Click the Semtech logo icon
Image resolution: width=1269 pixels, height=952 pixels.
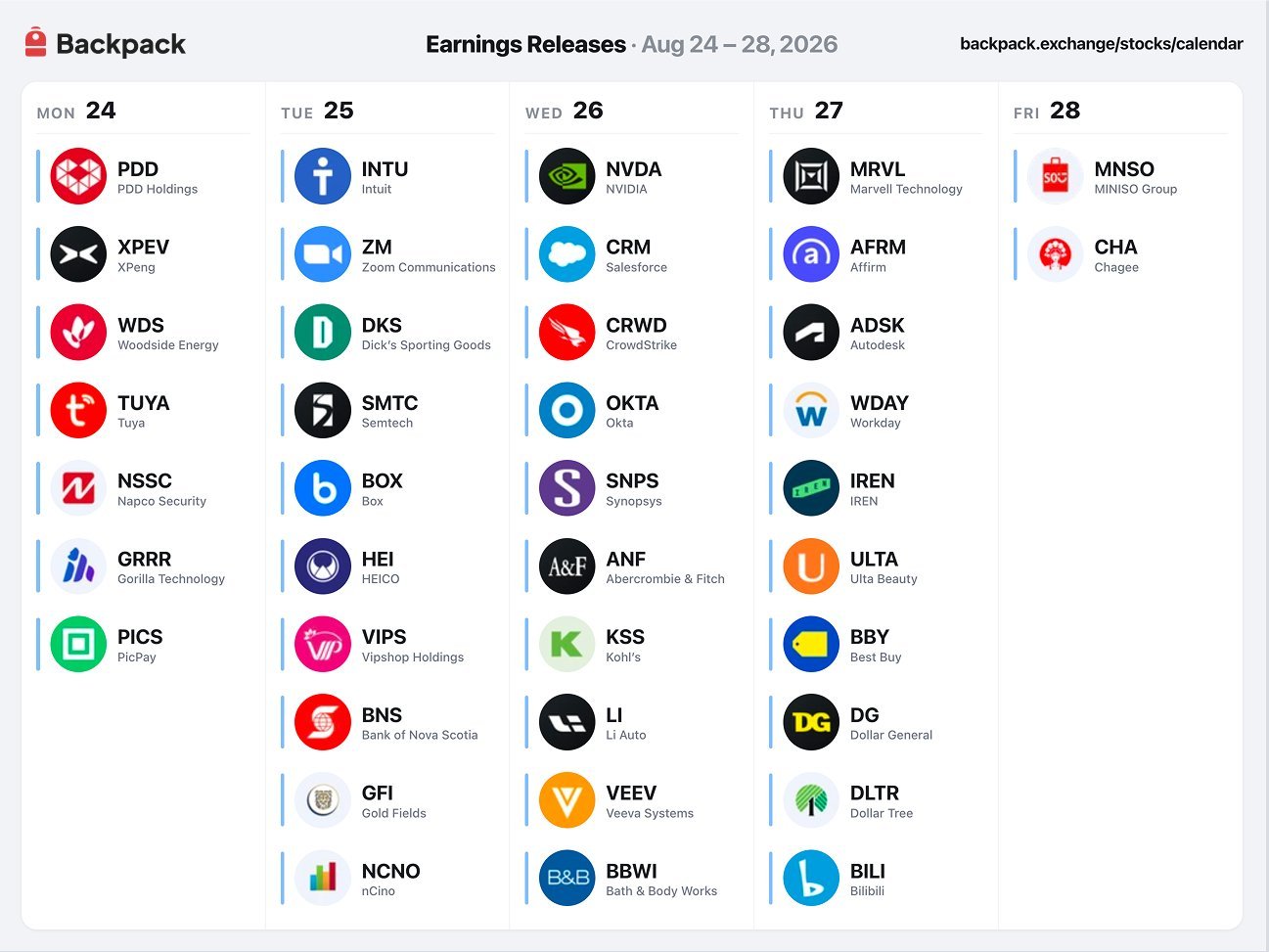[323, 410]
